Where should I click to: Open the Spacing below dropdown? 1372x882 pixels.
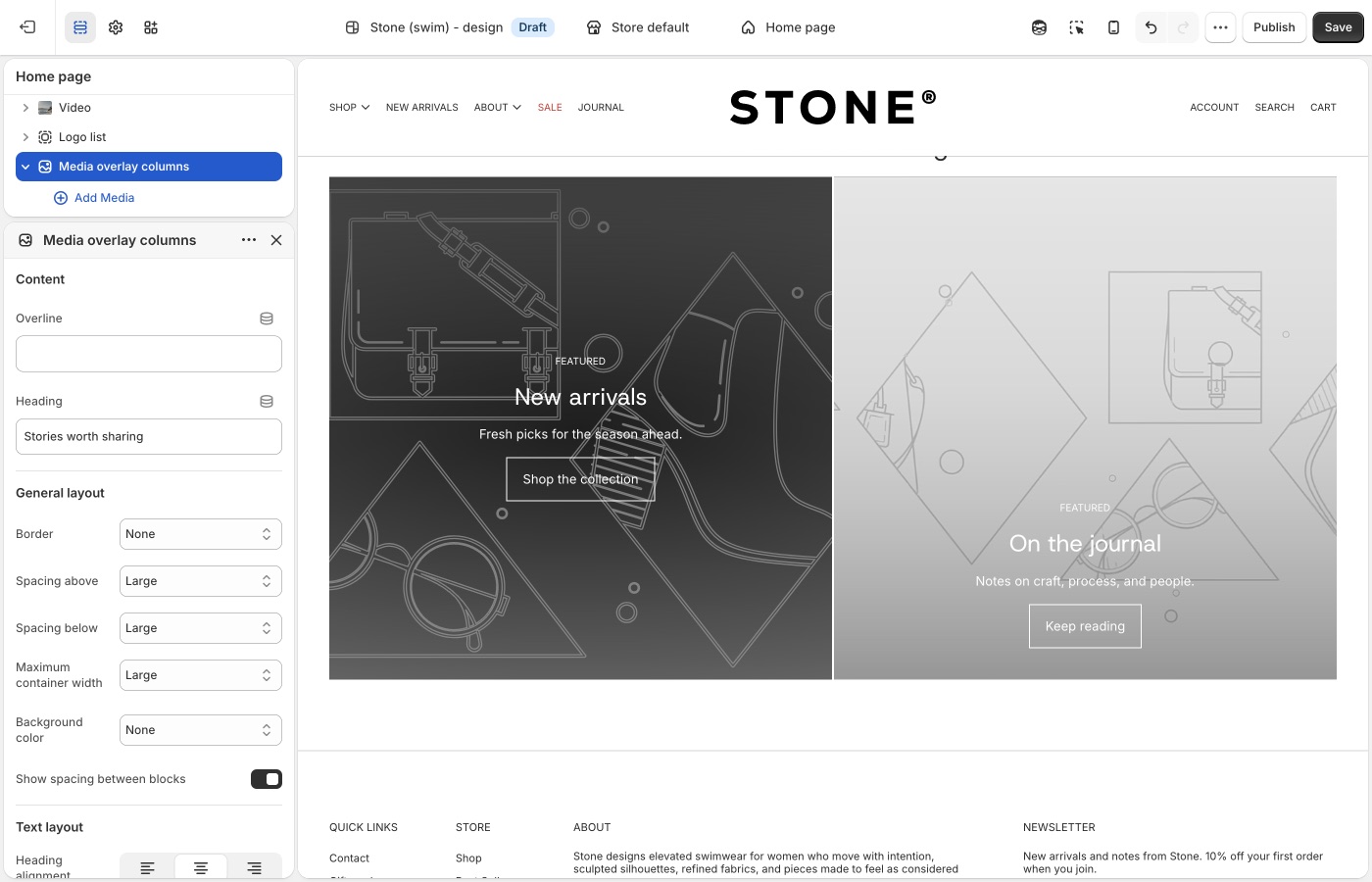click(x=201, y=628)
